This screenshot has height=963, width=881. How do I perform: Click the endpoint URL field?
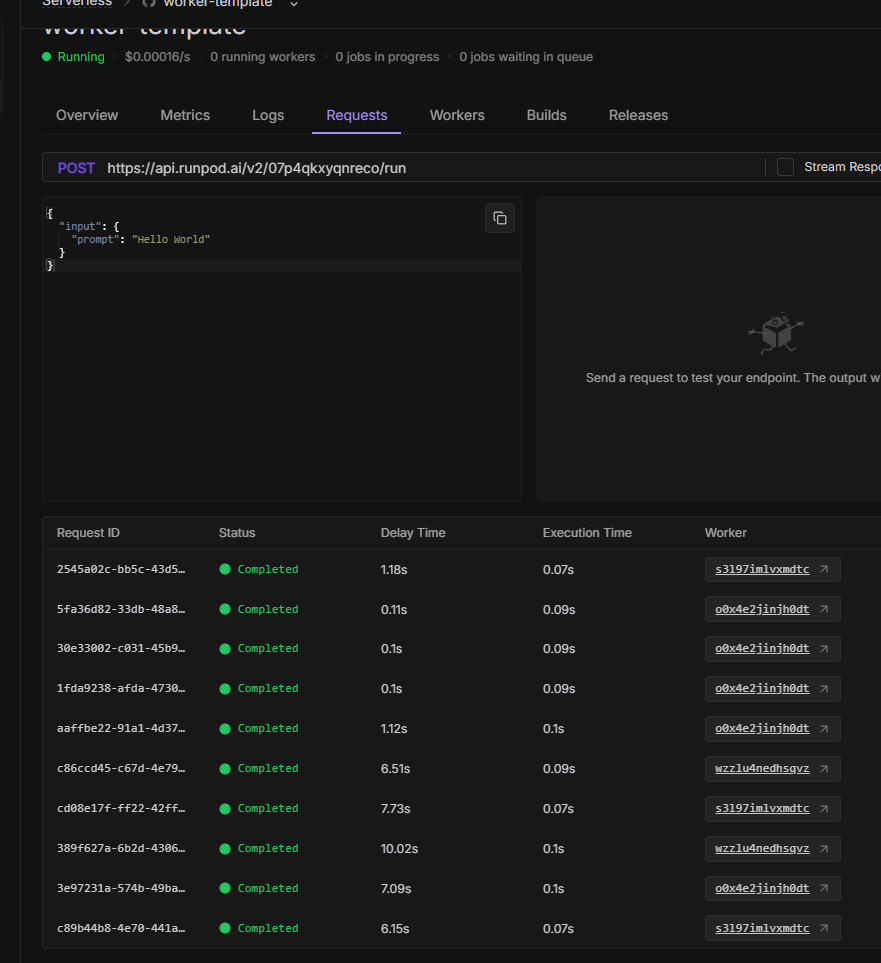tap(256, 168)
